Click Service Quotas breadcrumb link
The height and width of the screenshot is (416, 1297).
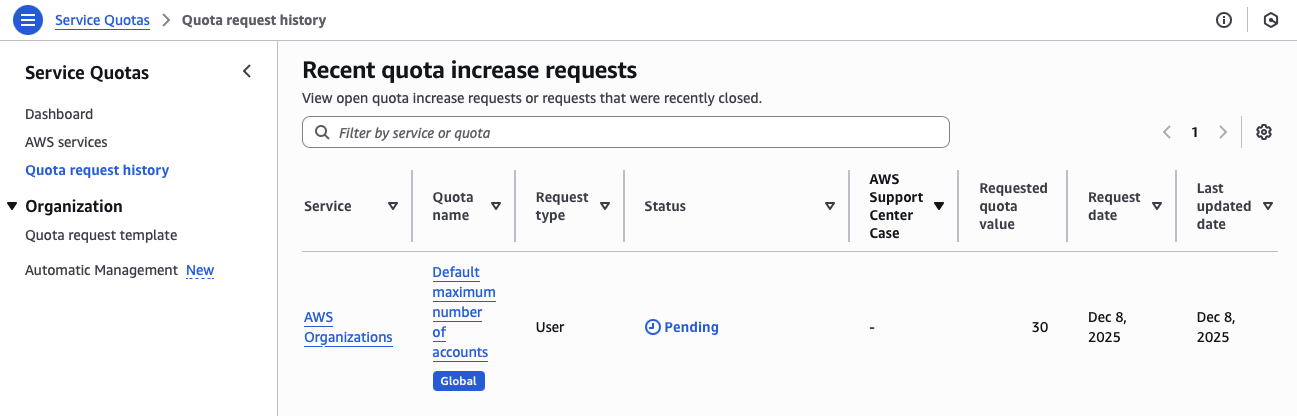point(102,20)
